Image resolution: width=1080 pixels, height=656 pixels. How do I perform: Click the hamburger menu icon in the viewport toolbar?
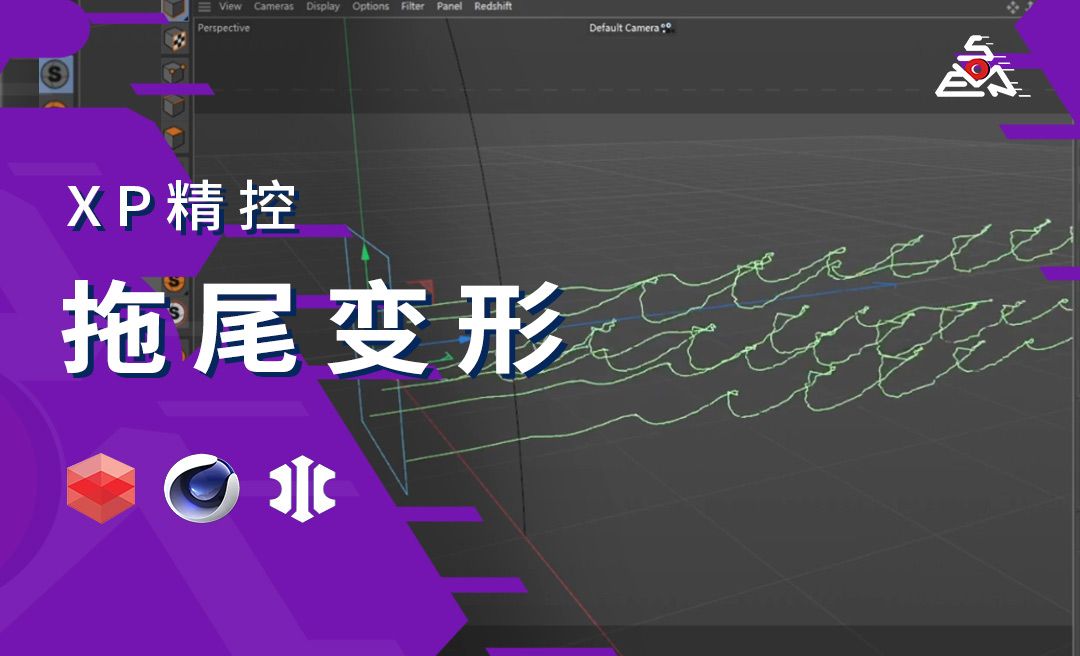(x=203, y=6)
